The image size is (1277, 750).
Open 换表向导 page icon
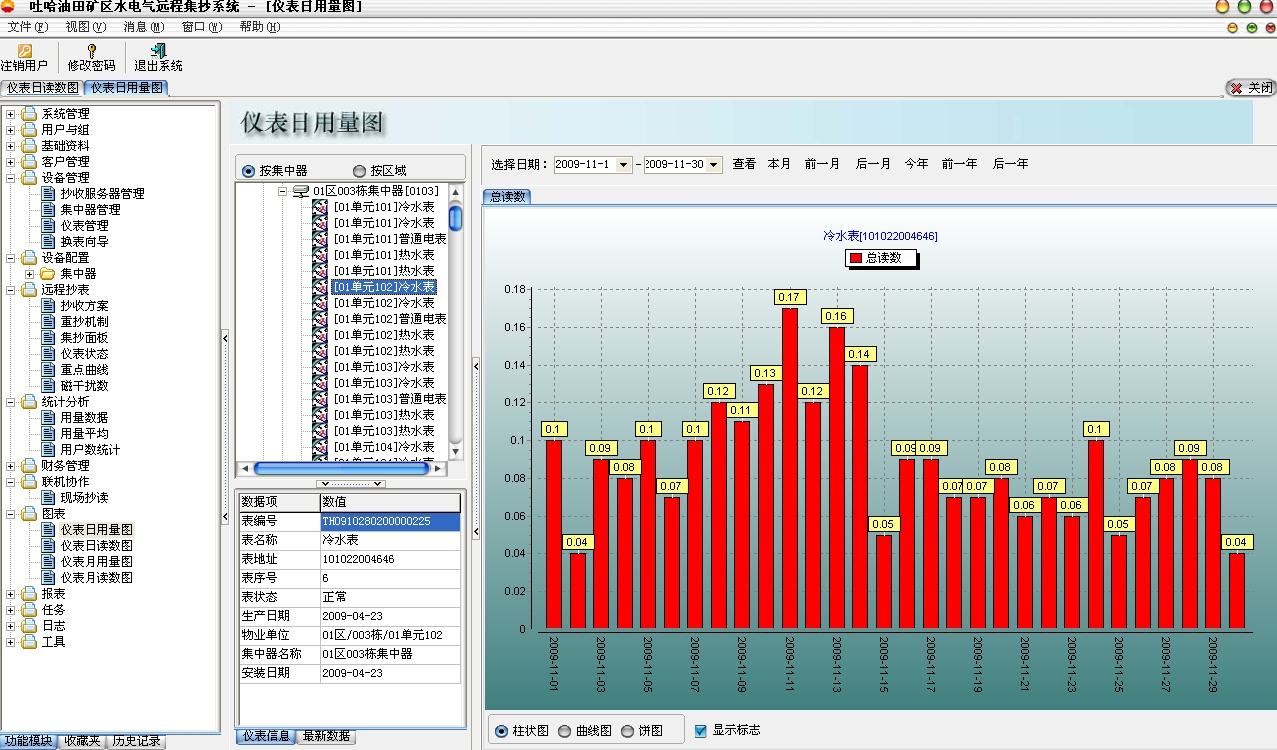pyautogui.click(x=49, y=242)
